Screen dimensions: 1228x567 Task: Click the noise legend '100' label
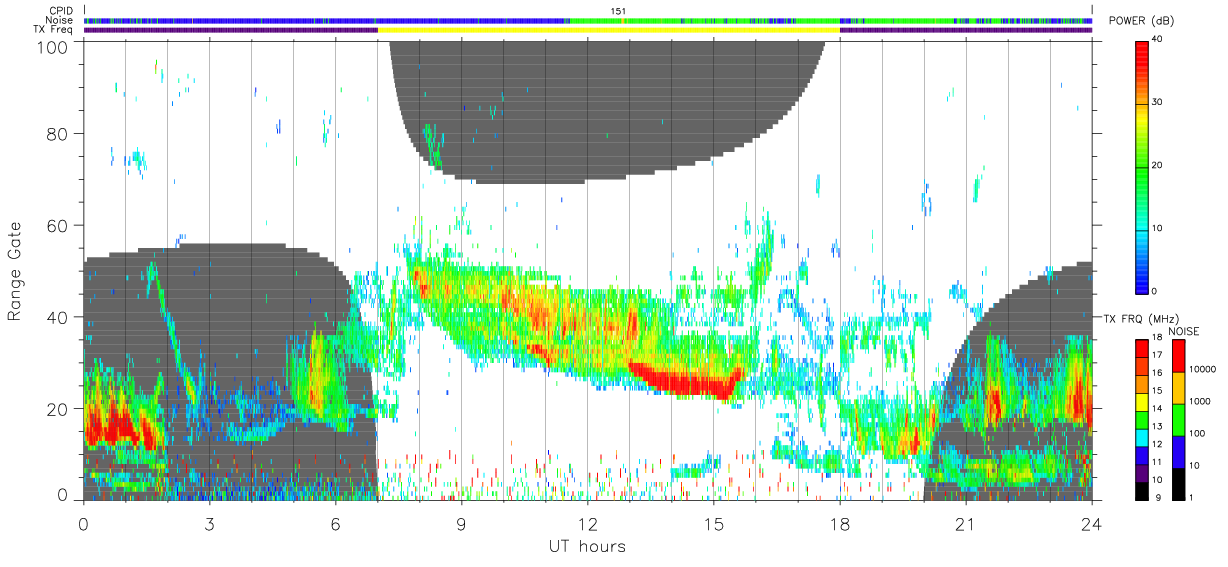point(1195,433)
